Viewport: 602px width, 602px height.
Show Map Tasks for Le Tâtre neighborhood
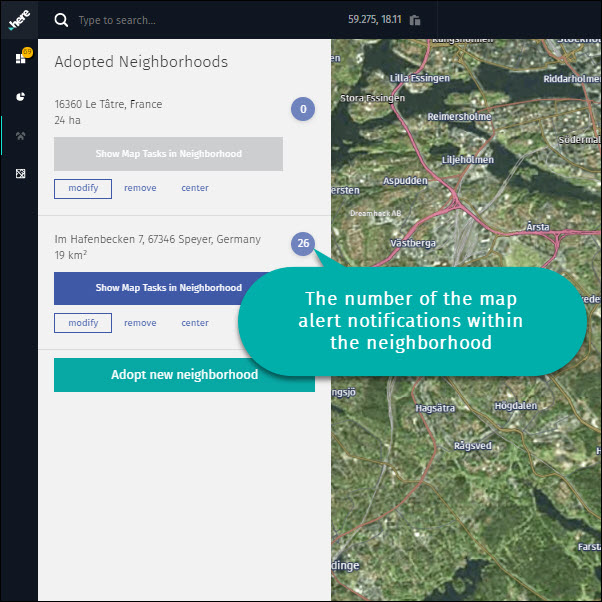(169, 154)
